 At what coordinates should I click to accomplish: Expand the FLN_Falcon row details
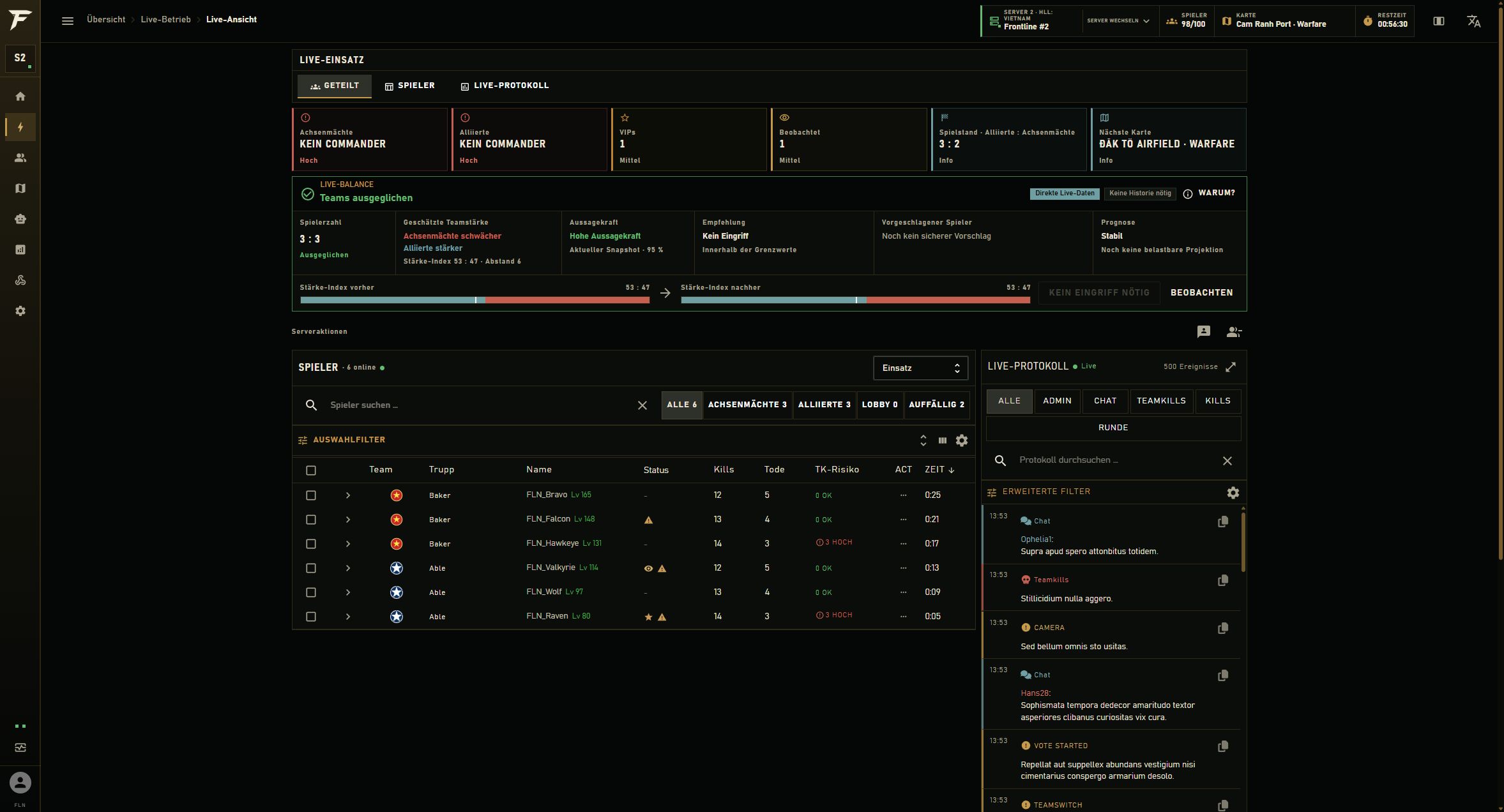(348, 520)
